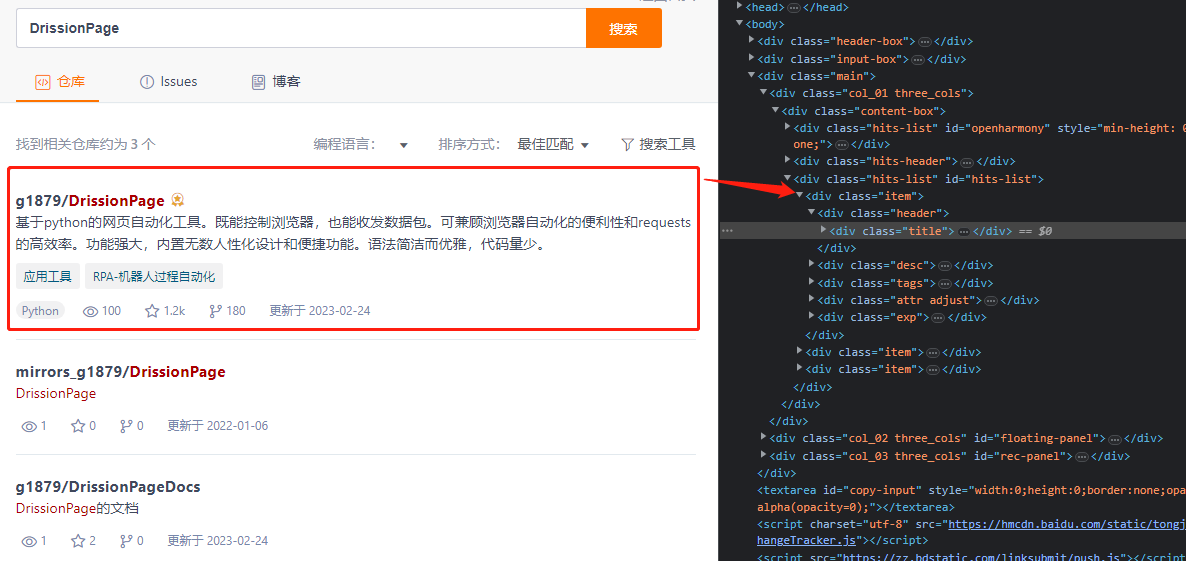Image resolution: width=1186 pixels, height=561 pixels.
Task: Open the g1879/DrissionPageDocs repository link
Action: tap(108, 487)
